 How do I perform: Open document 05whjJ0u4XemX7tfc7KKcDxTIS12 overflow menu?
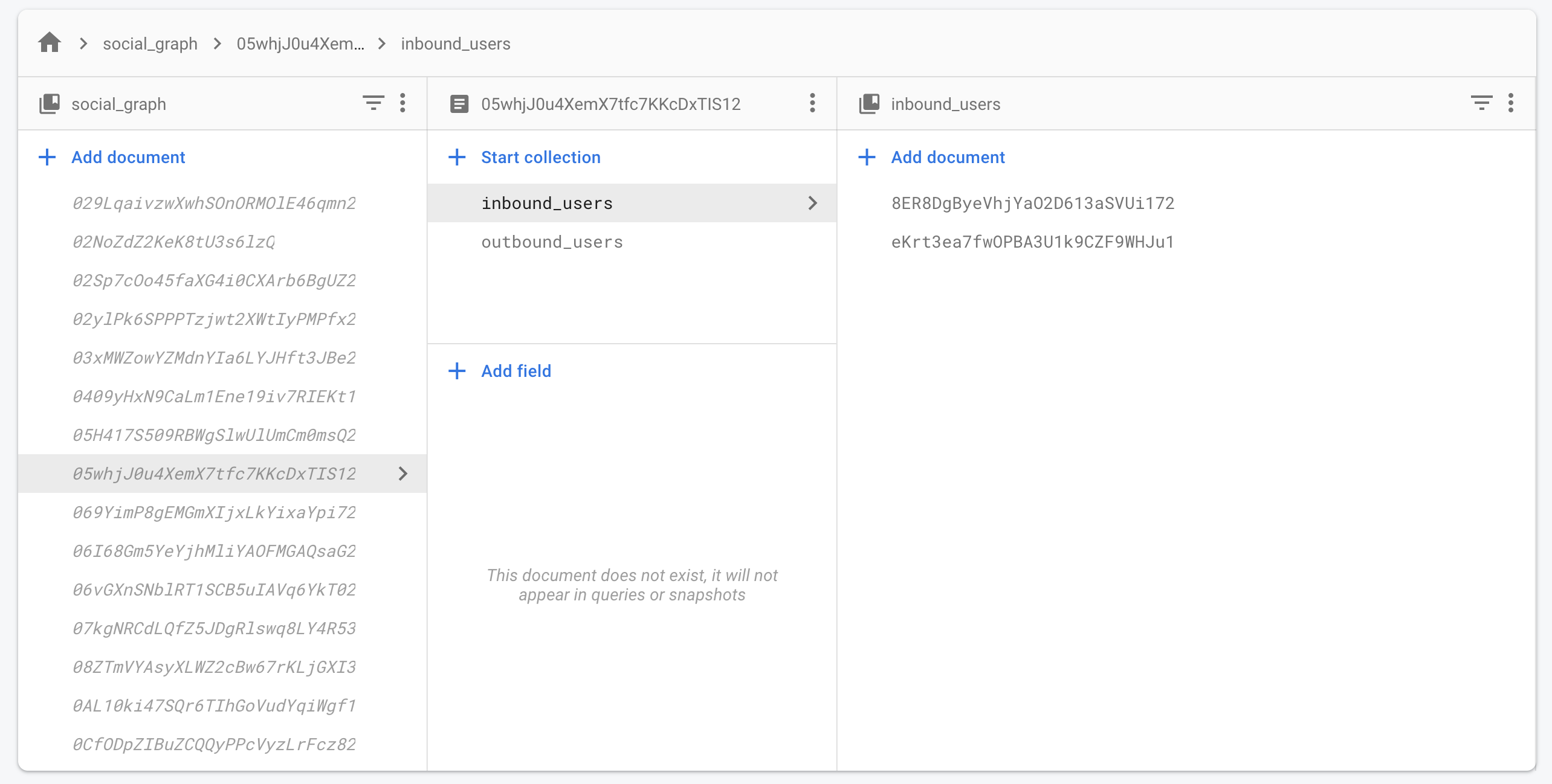pyautogui.click(x=812, y=103)
